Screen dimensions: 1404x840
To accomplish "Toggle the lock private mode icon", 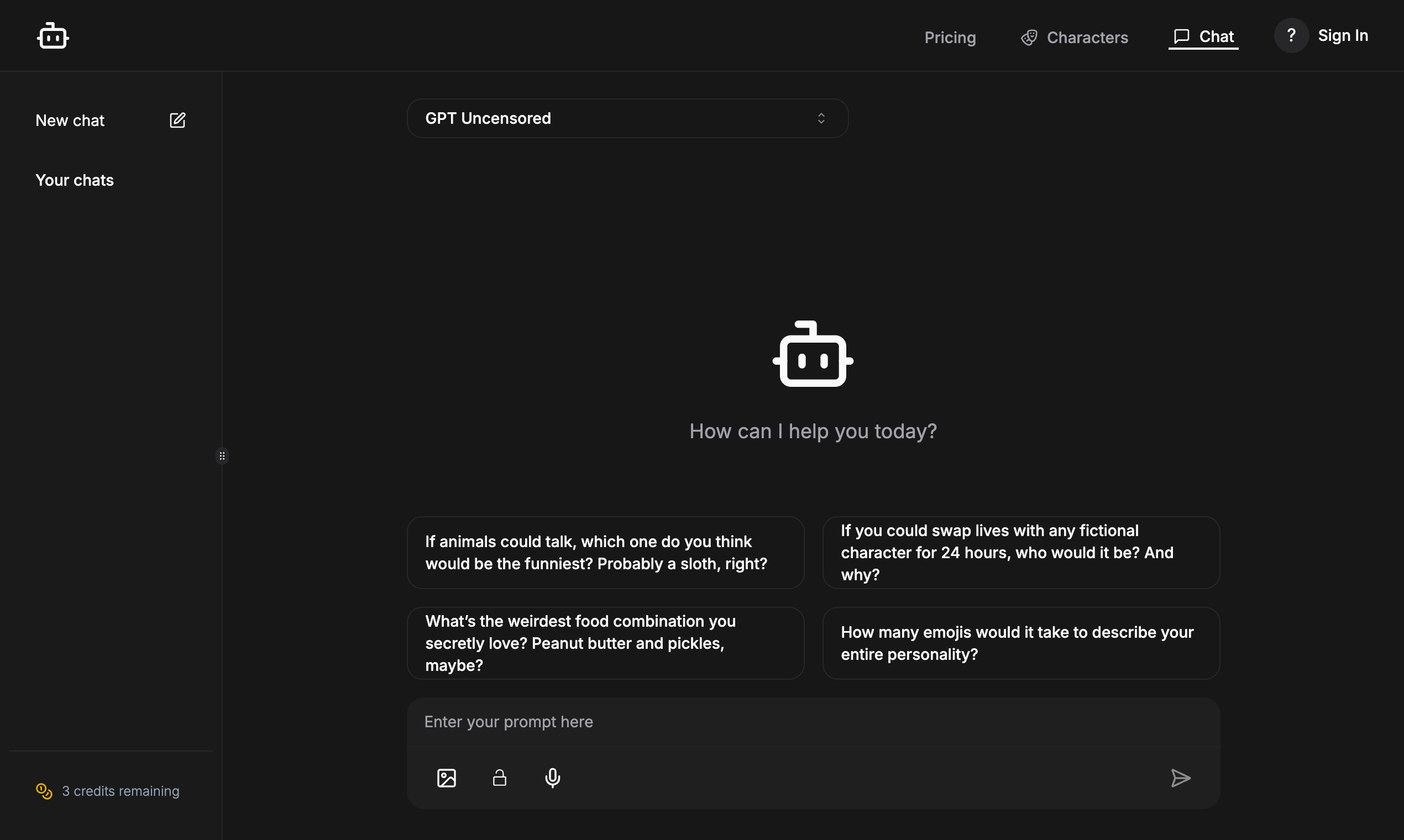I will tap(499, 778).
